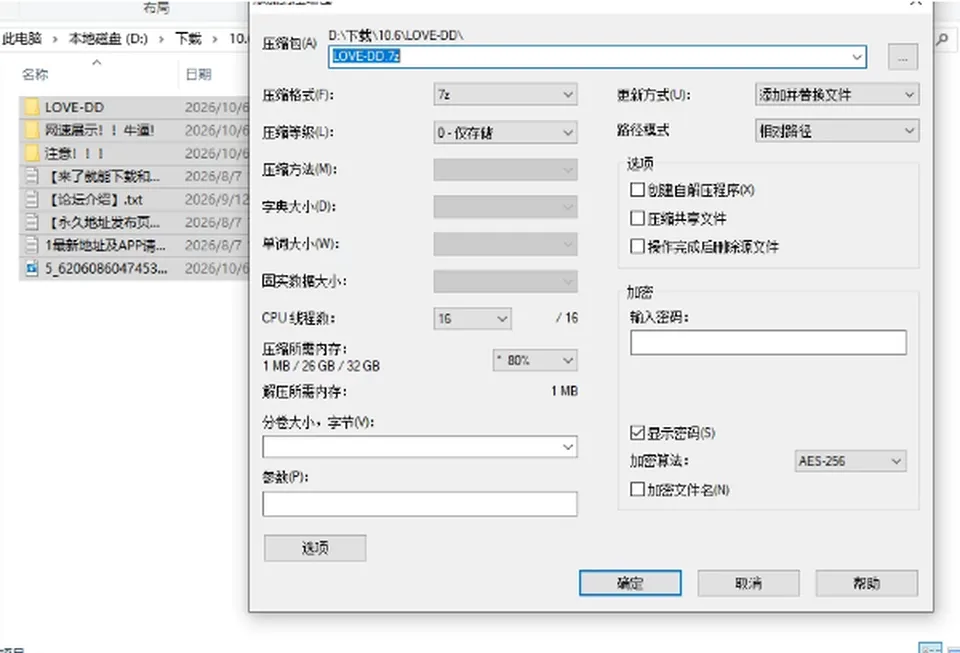Viewport: 960px width, 653px height.
Task: Open the CPU线程数 dropdown showing 16
Action: click(472, 318)
